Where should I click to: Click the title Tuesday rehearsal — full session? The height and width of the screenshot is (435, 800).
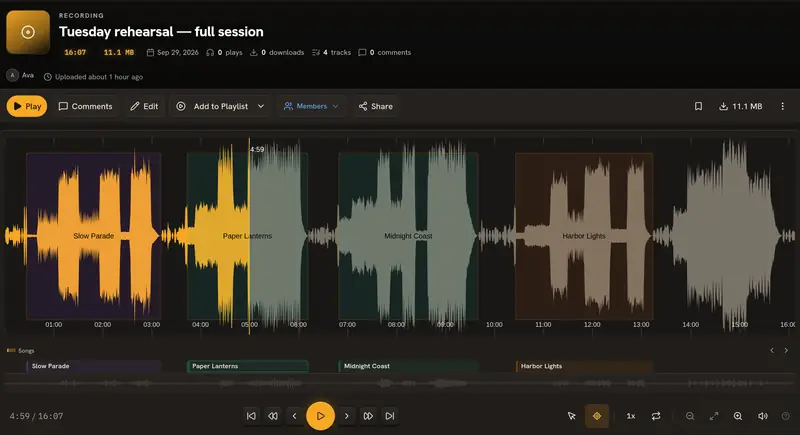pos(161,32)
